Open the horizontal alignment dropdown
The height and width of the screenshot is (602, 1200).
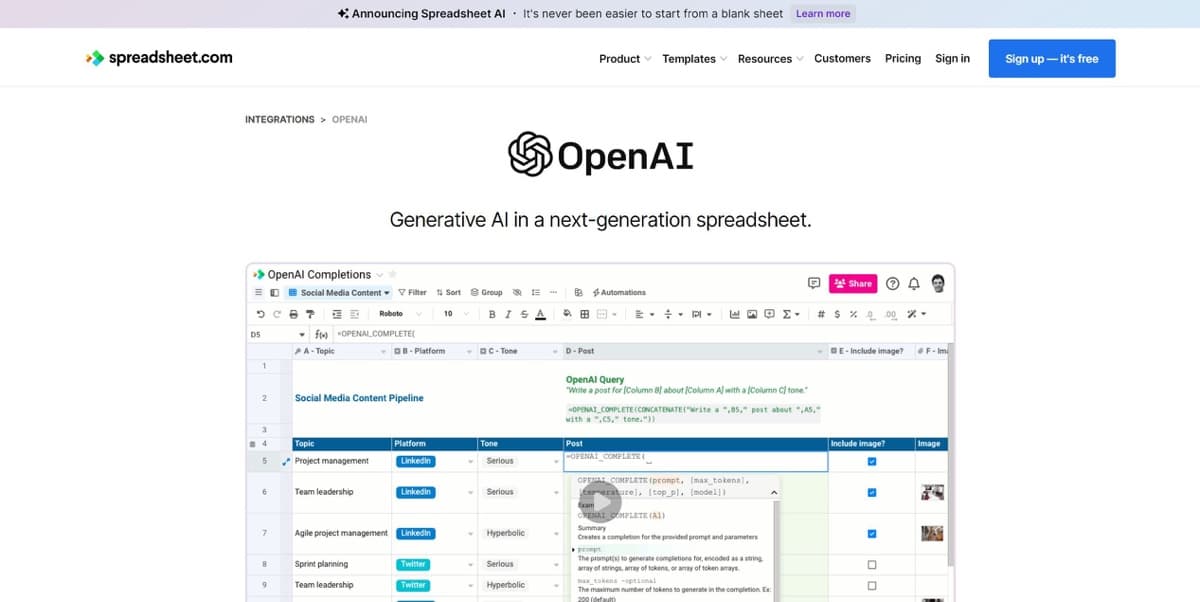(x=644, y=314)
